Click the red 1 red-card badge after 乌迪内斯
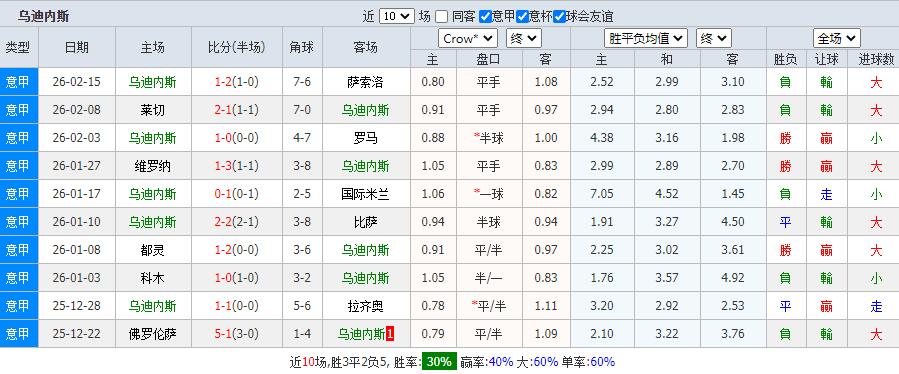 [x=390, y=334]
